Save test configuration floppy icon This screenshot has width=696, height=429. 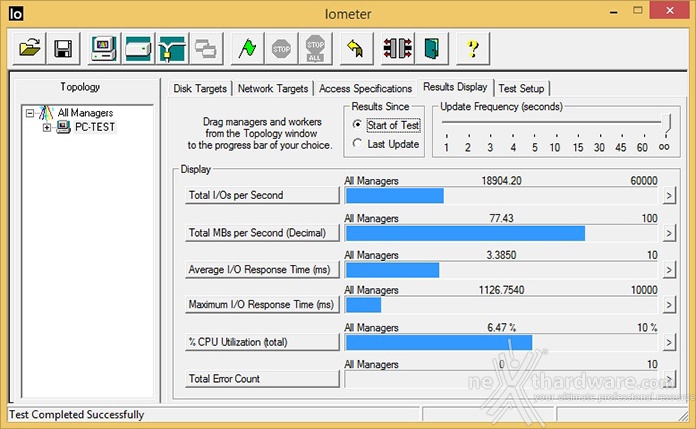63,48
